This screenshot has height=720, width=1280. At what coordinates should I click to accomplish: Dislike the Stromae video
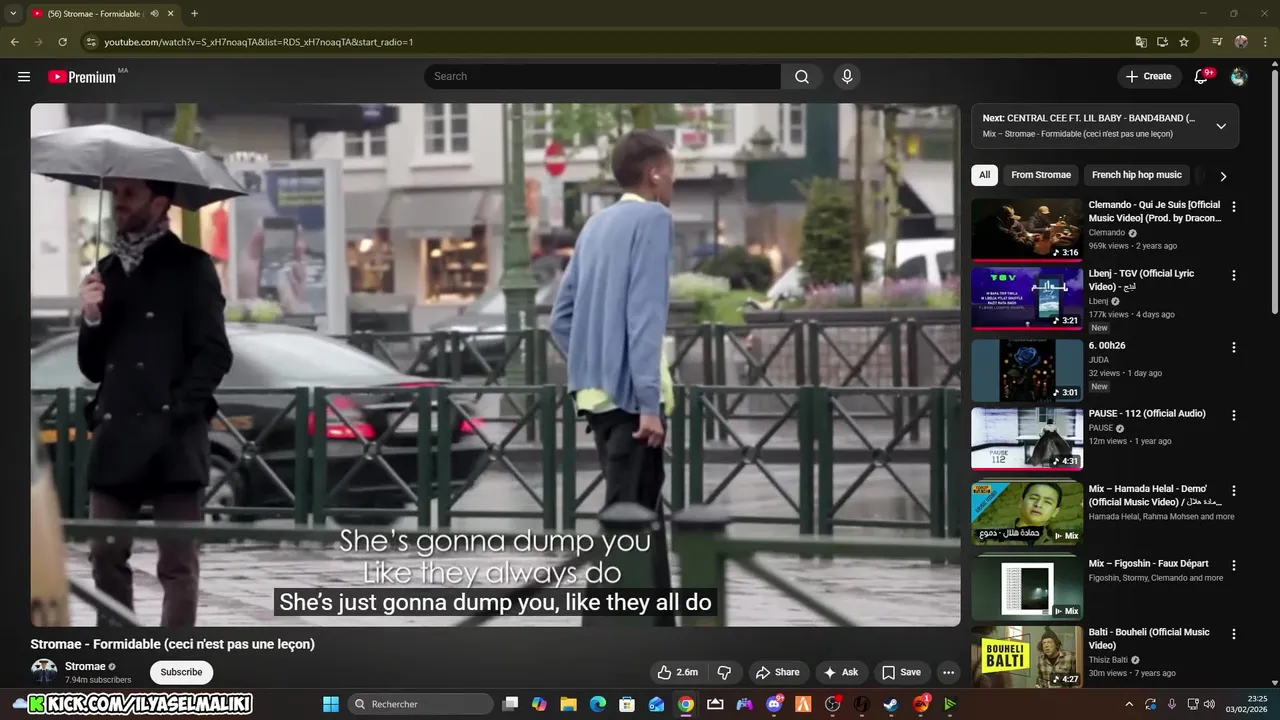725,672
